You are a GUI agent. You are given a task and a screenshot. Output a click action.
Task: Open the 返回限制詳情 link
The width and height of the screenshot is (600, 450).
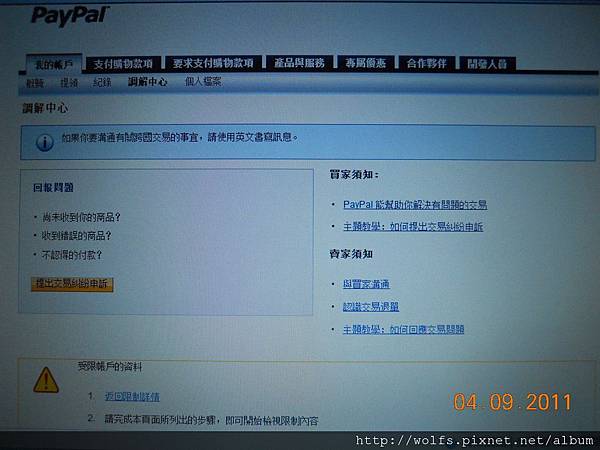pos(132,396)
